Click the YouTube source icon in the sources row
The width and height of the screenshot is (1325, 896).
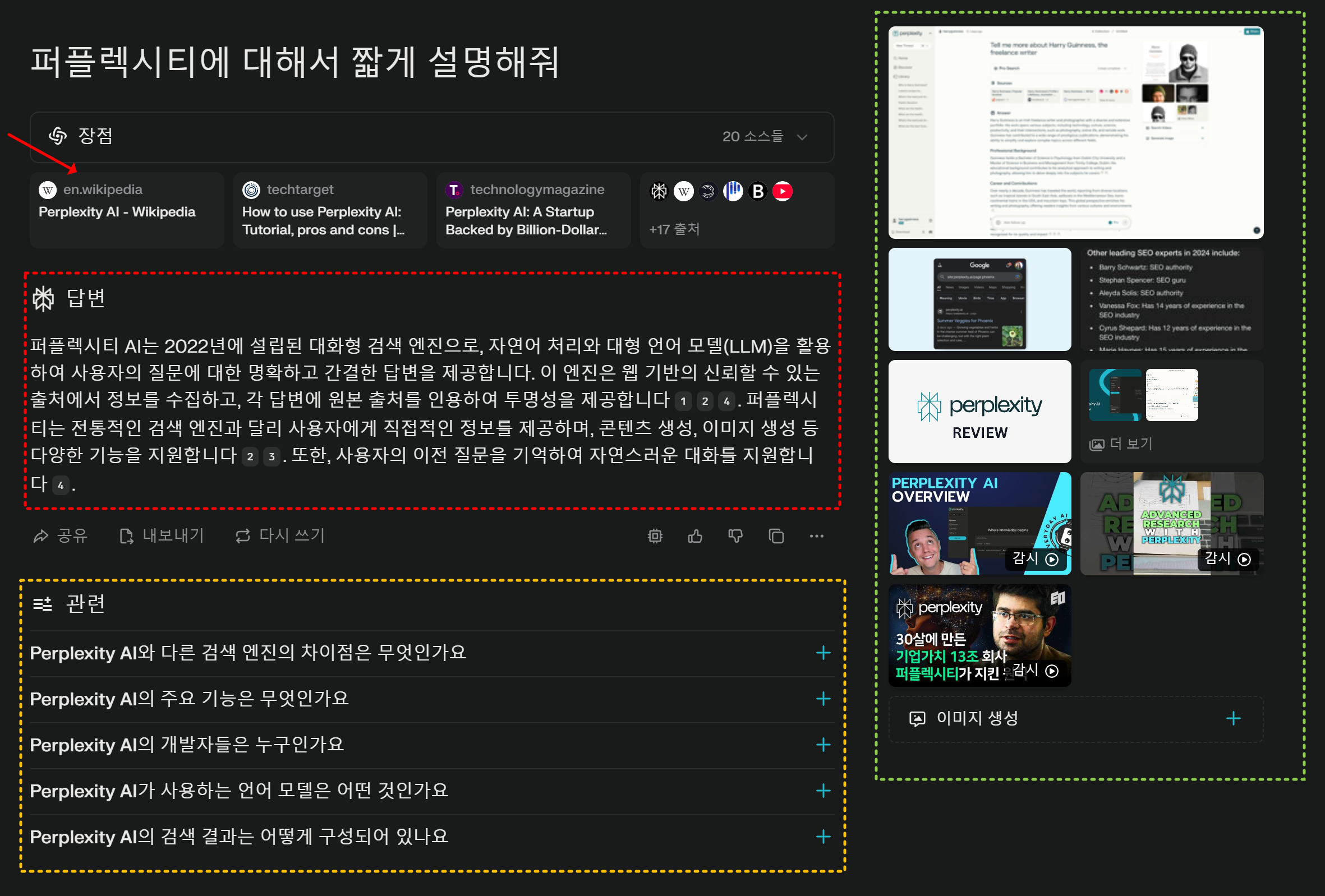(783, 191)
